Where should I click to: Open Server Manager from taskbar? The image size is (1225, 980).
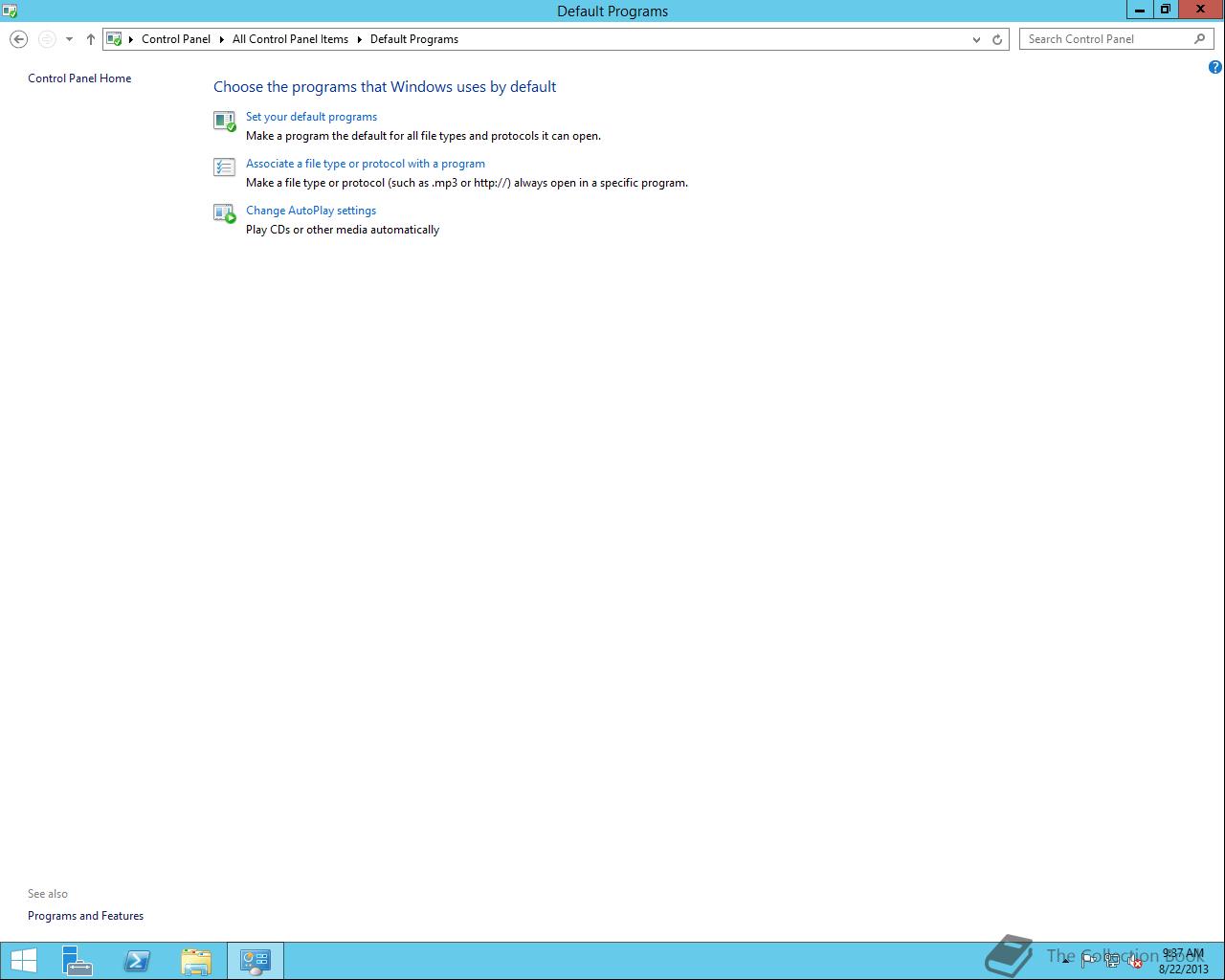coord(78,961)
